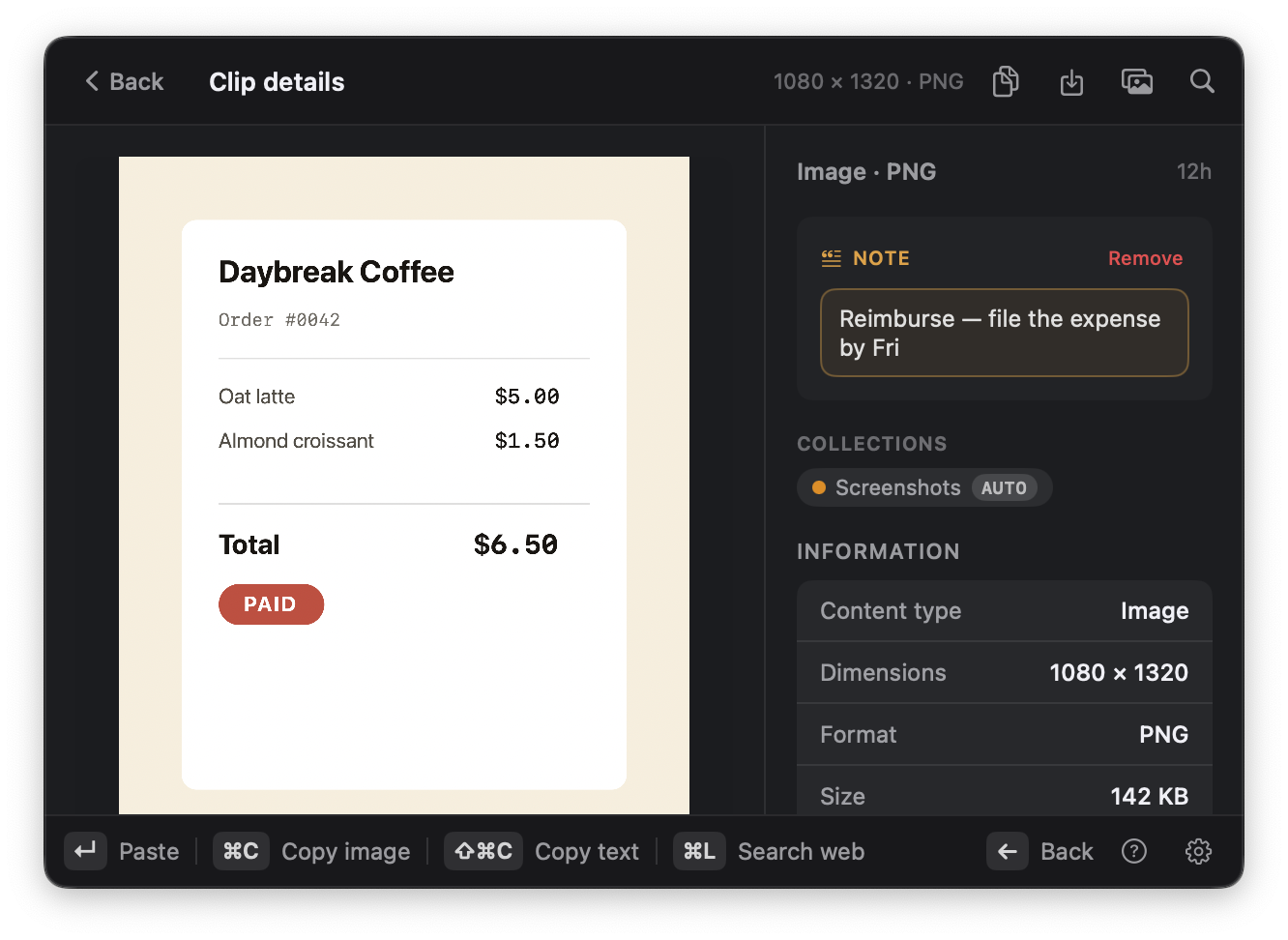Screen dimensions: 1288x940
Task: Click Search web action
Action: [x=801, y=851]
